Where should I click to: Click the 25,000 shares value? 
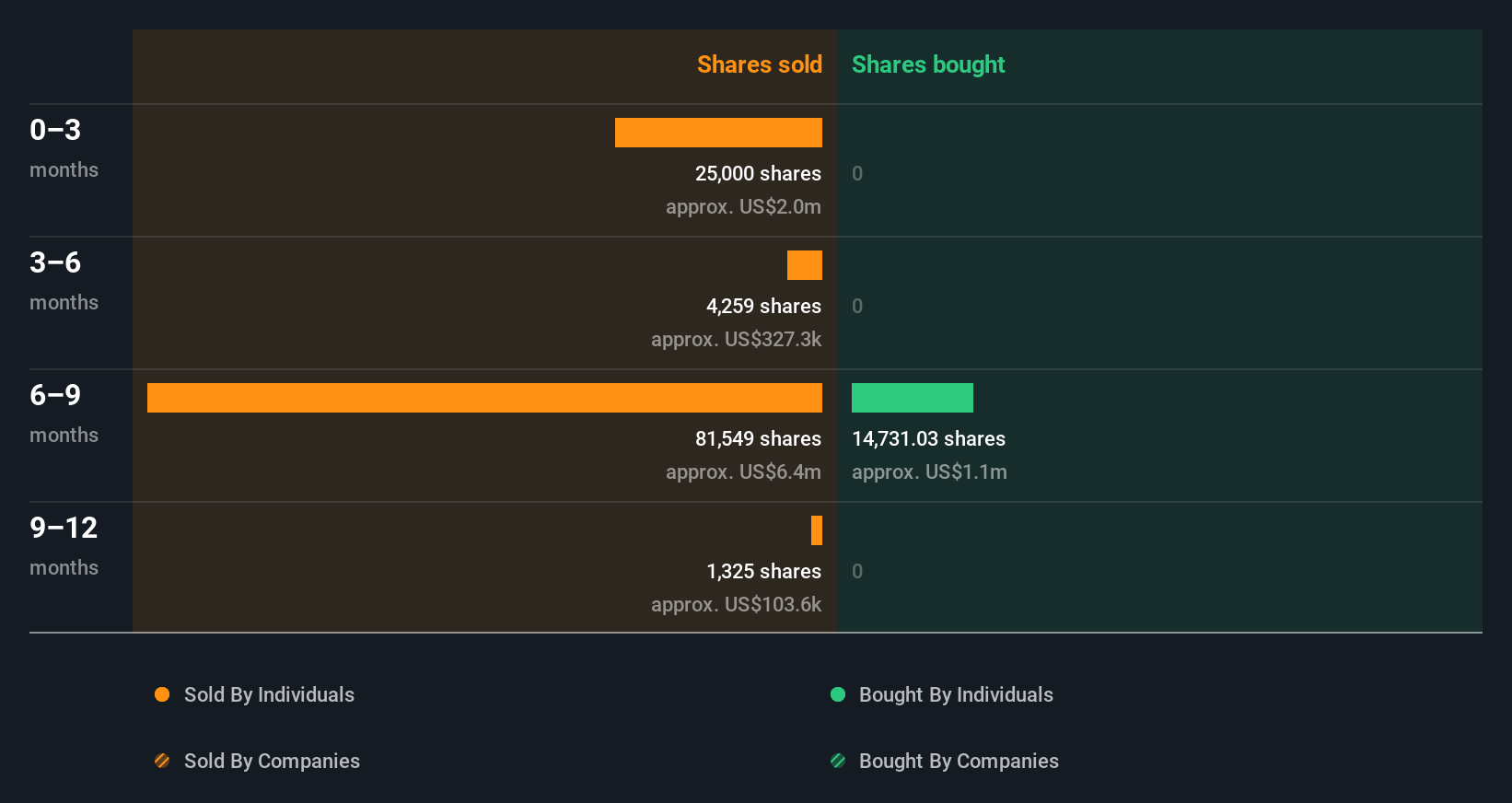click(x=758, y=173)
